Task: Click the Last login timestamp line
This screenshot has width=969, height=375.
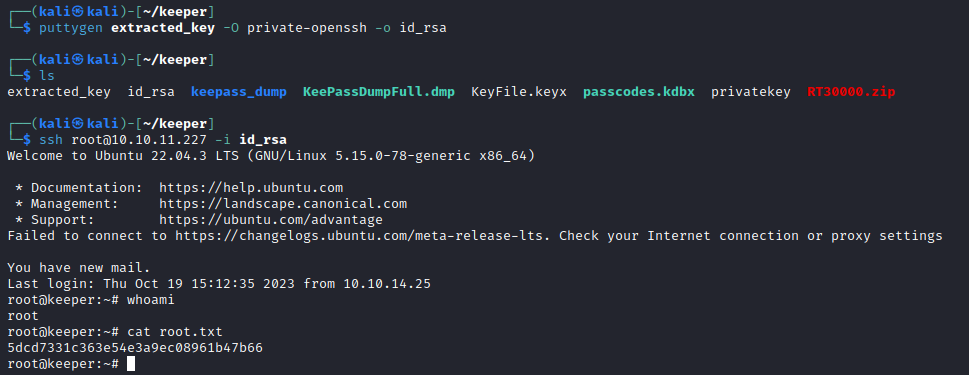Action: click(219, 284)
